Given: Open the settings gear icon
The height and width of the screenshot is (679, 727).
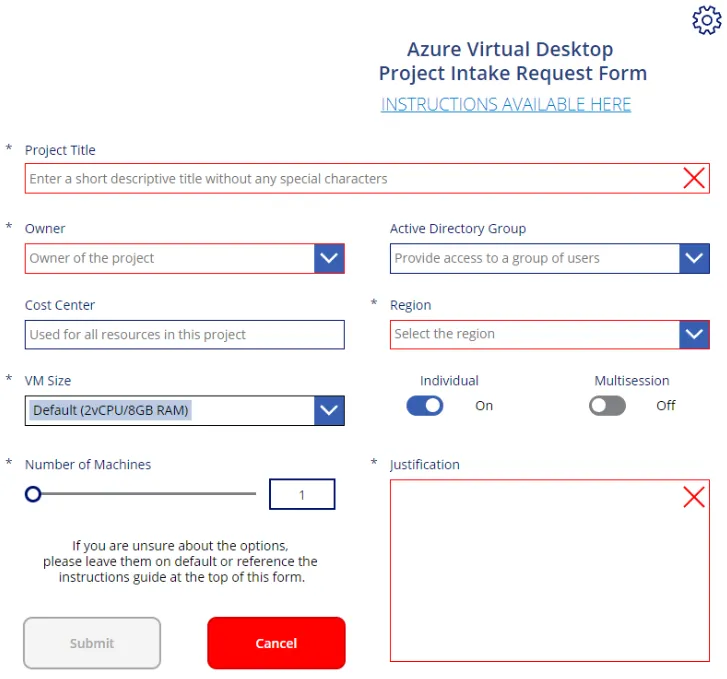Looking at the screenshot, I should coord(707,20).
